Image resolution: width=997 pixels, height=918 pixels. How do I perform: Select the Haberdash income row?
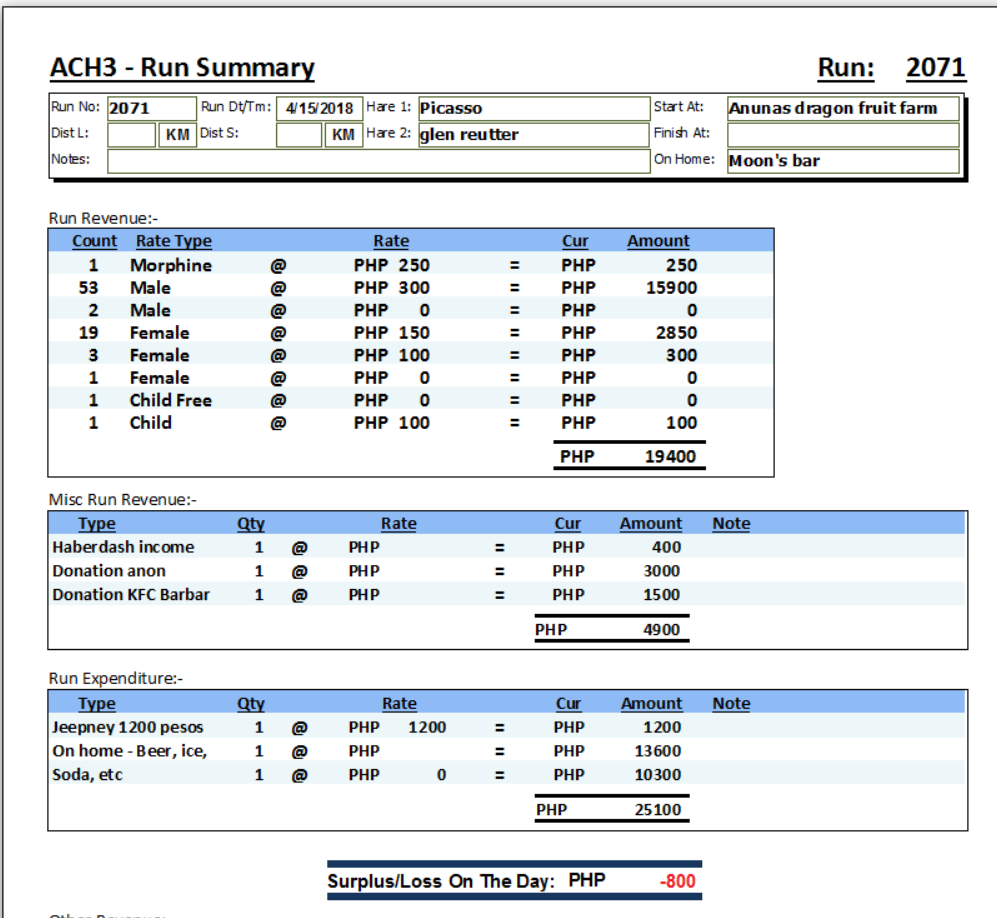click(123, 547)
